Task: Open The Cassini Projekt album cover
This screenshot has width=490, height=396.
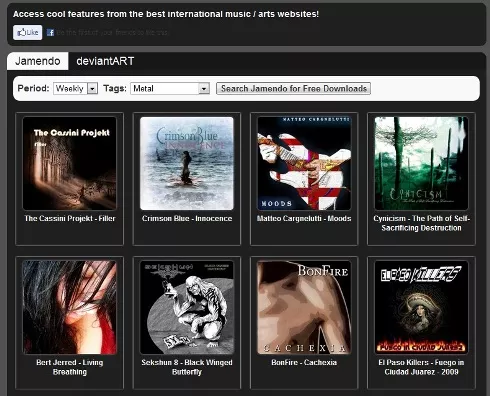Action: 70,163
